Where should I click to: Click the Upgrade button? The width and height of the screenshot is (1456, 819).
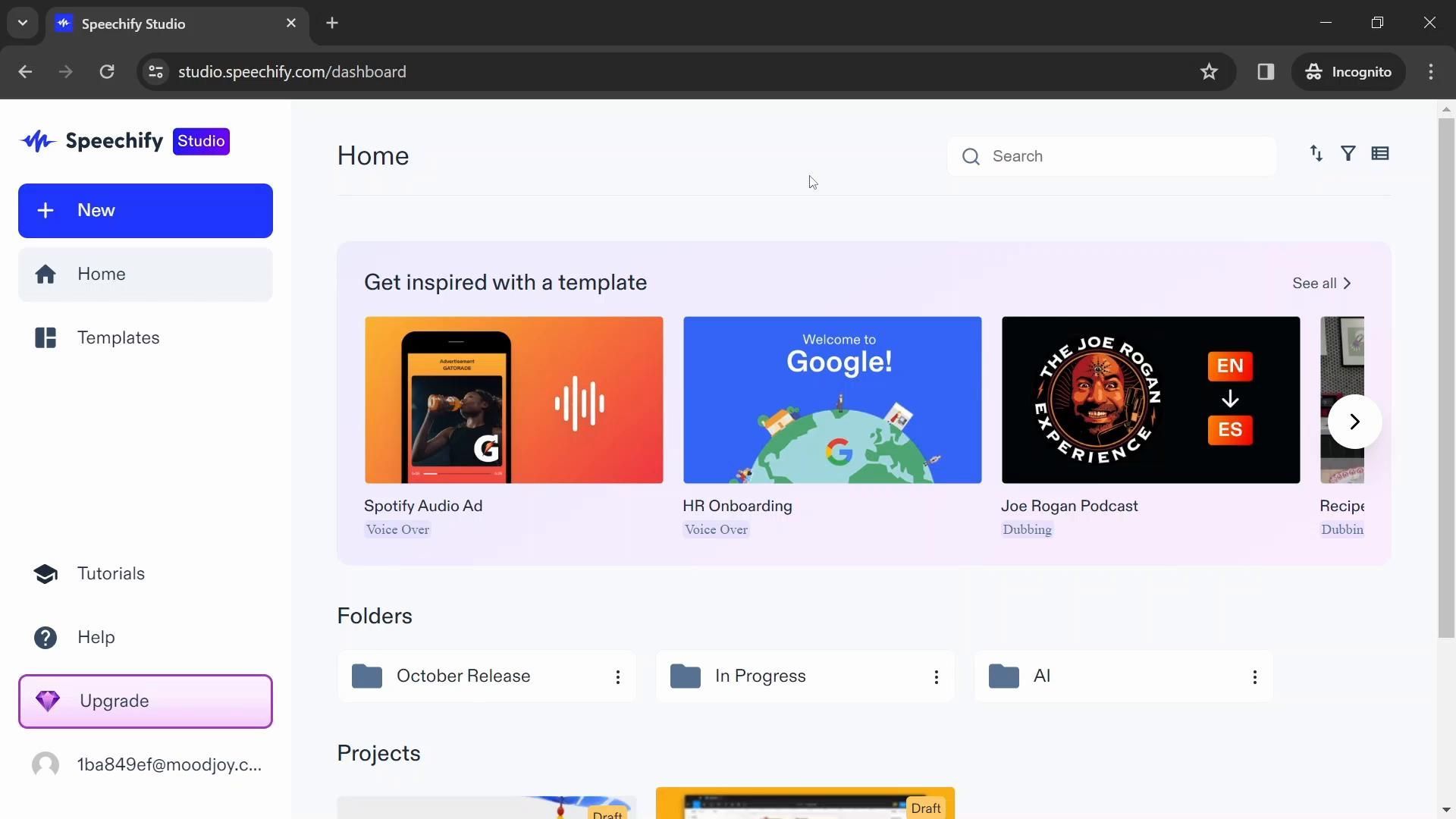click(x=146, y=701)
